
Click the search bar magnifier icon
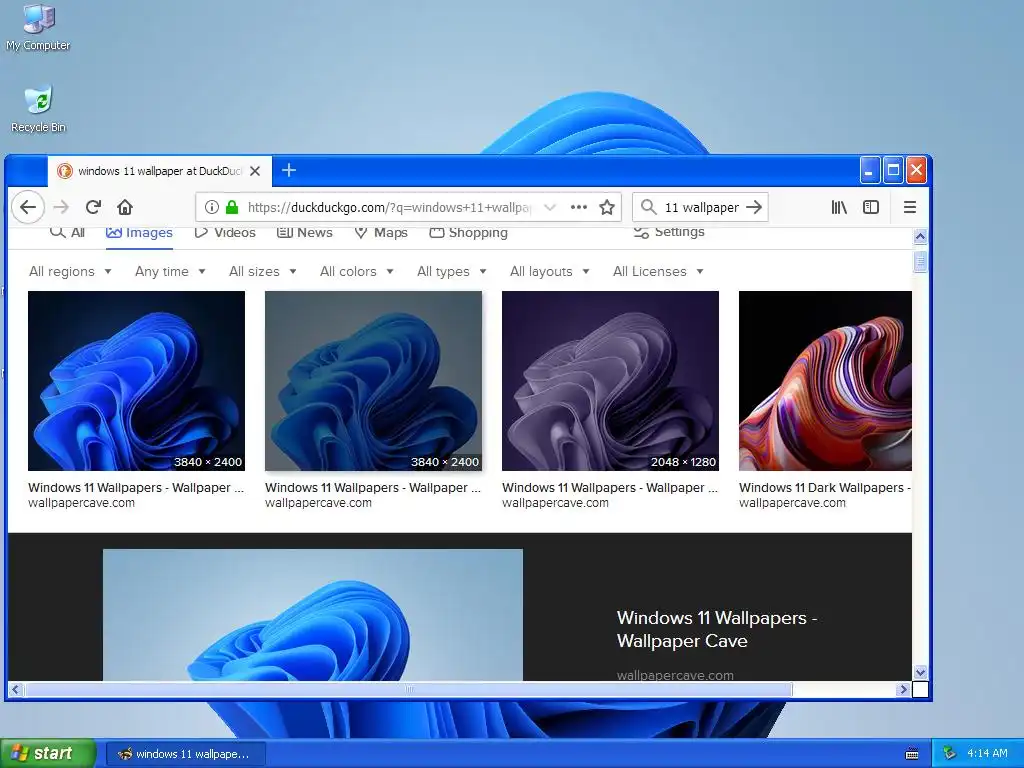point(648,208)
